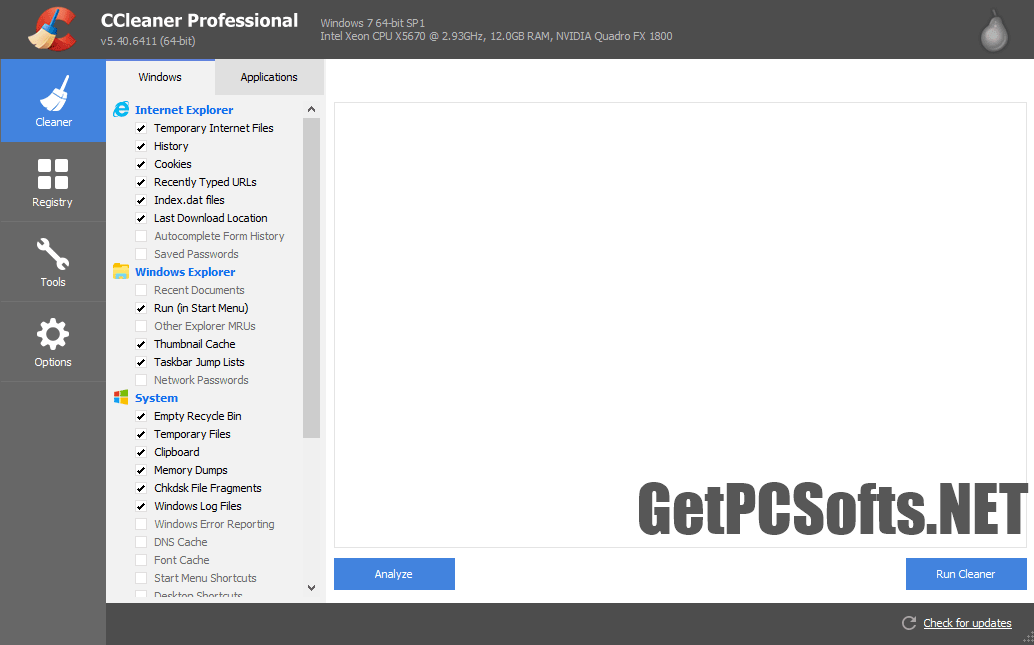Disable Recently Typed URLs cleaning

pos(141,182)
